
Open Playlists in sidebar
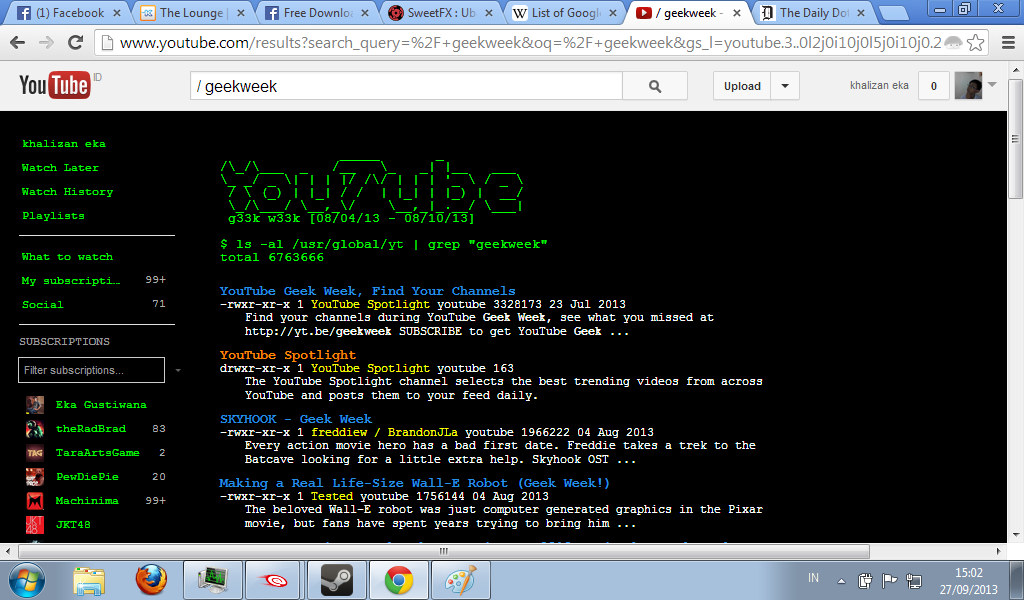[x=53, y=215]
